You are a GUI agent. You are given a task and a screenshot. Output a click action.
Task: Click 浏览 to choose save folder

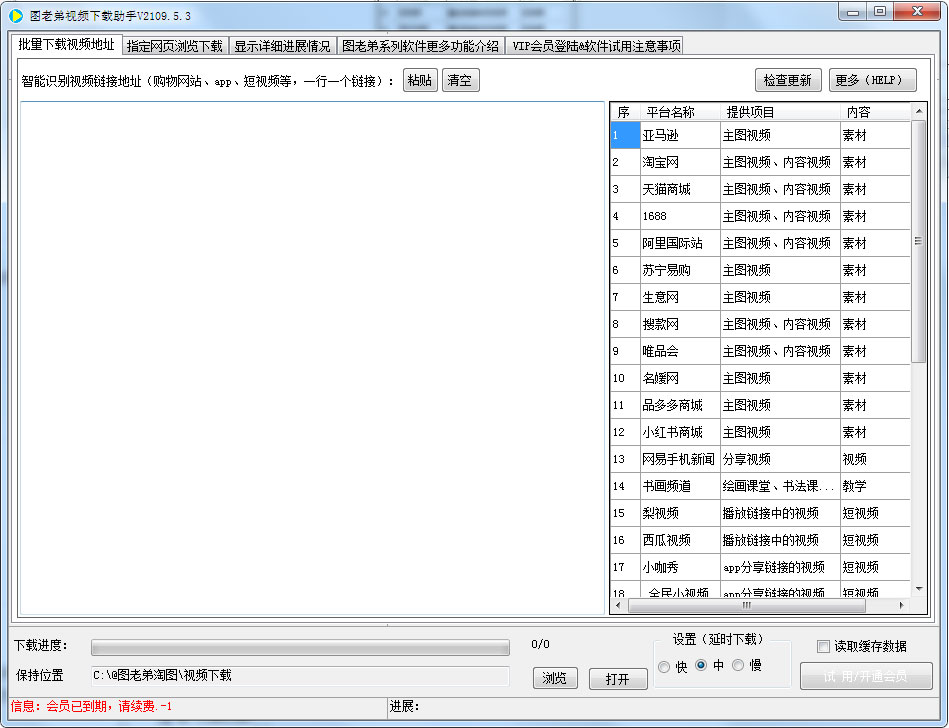click(x=554, y=679)
